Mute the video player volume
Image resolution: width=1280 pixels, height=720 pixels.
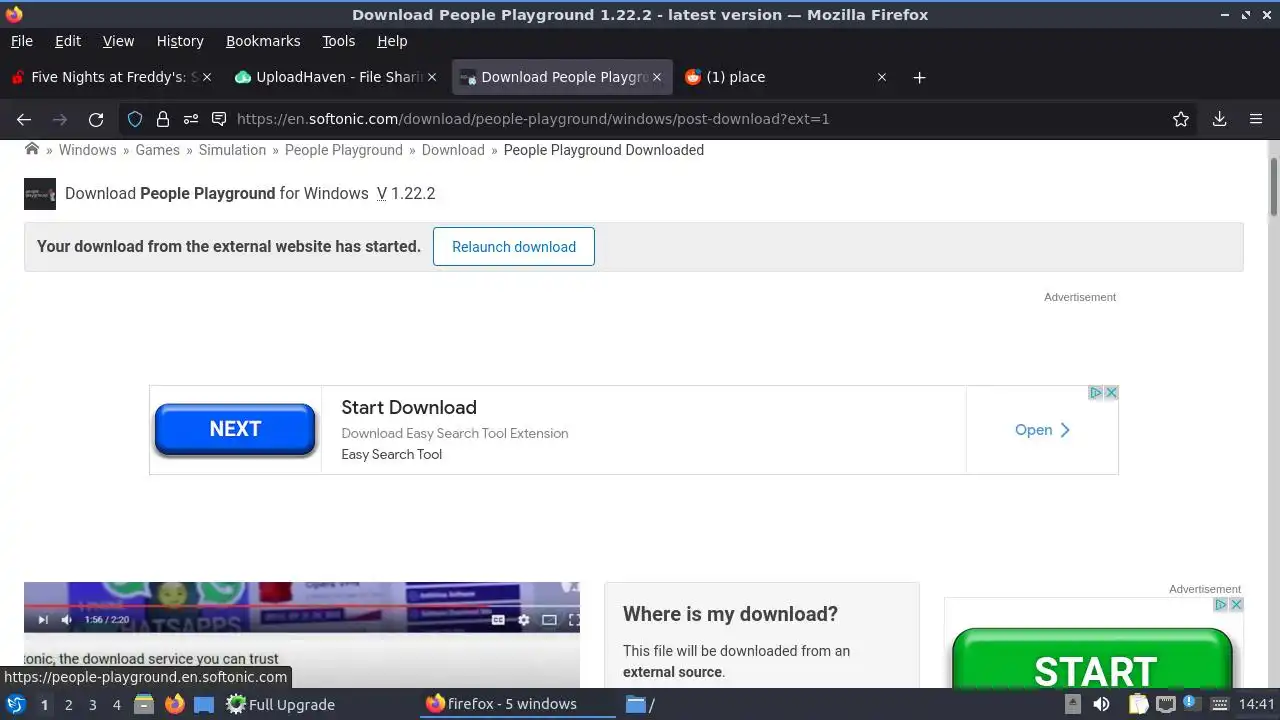(67, 620)
